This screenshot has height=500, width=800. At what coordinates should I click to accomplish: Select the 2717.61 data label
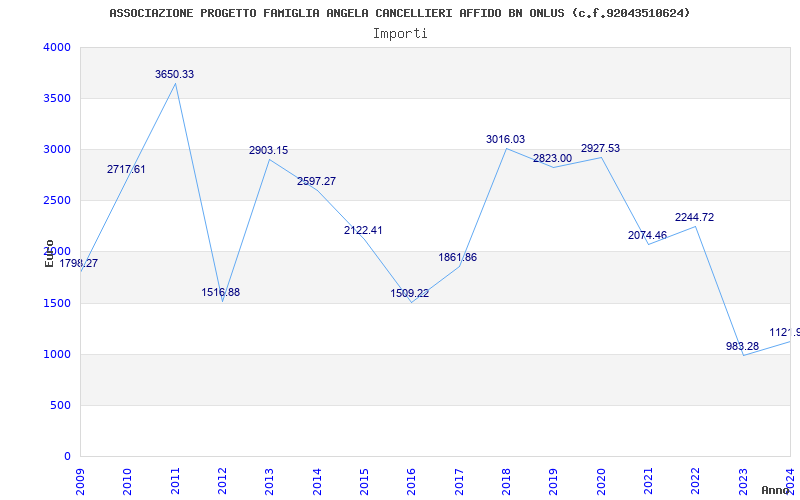(x=126, y=169)
